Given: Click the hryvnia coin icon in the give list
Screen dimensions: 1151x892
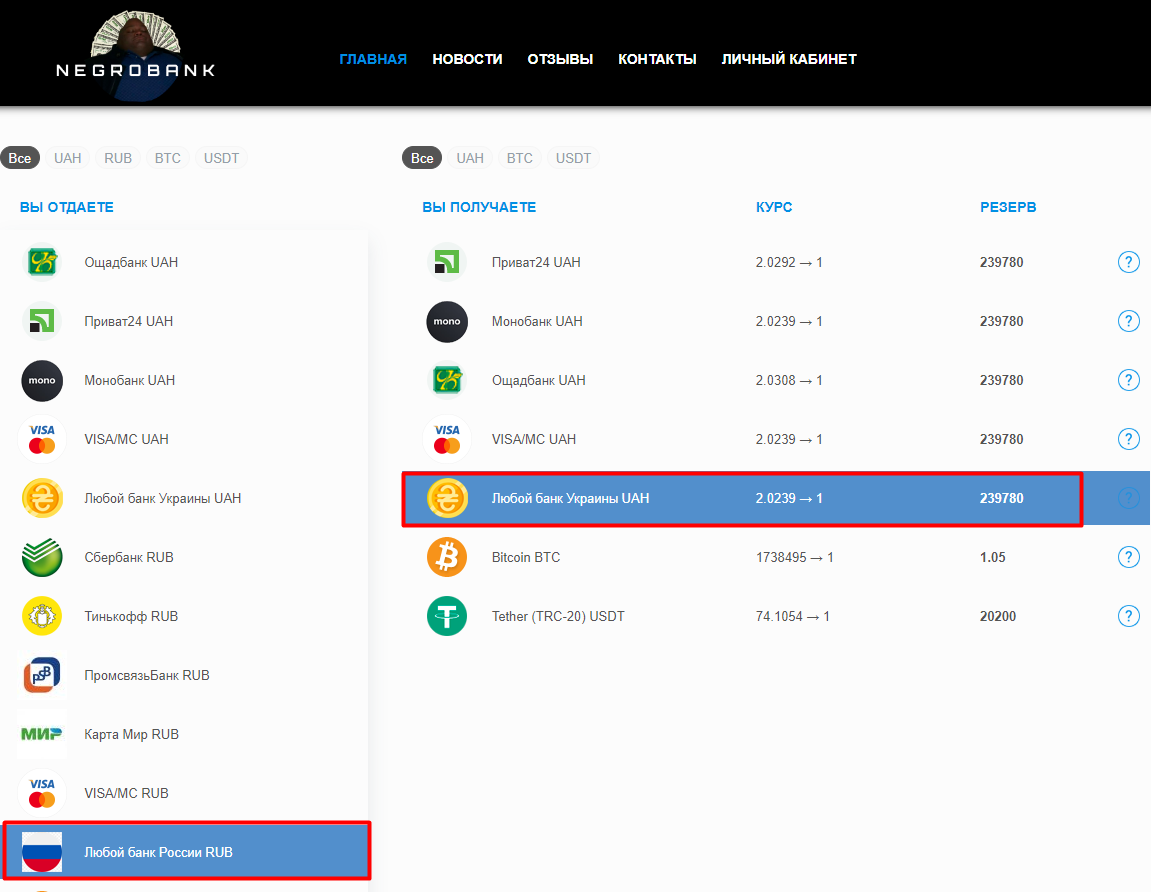Looking at the screenshot, I should [x=42, y=498].
